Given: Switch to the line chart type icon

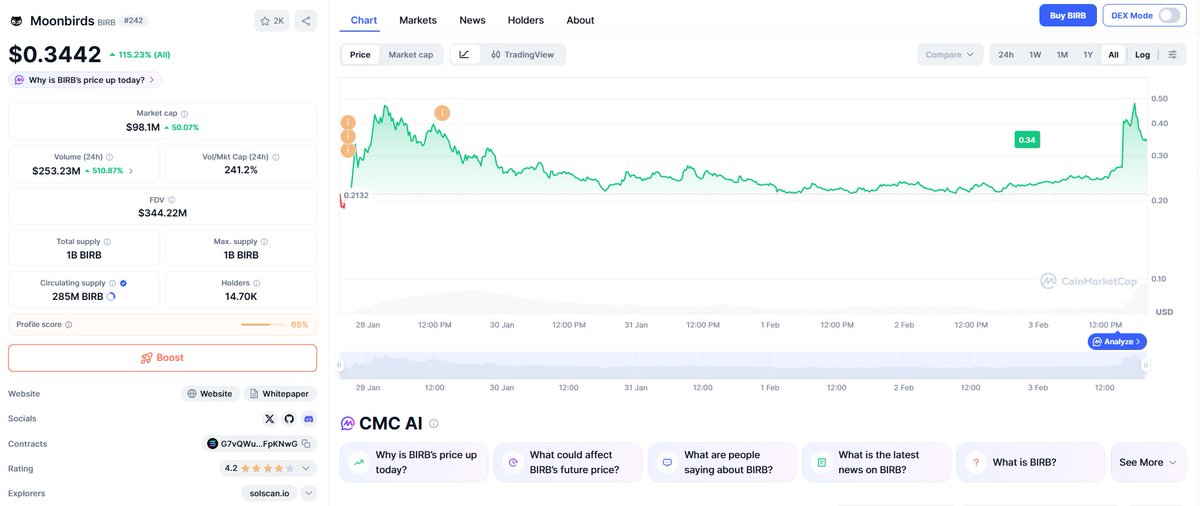Looking at the screenshot, I should pyautogui.click(x=464, y=55).
